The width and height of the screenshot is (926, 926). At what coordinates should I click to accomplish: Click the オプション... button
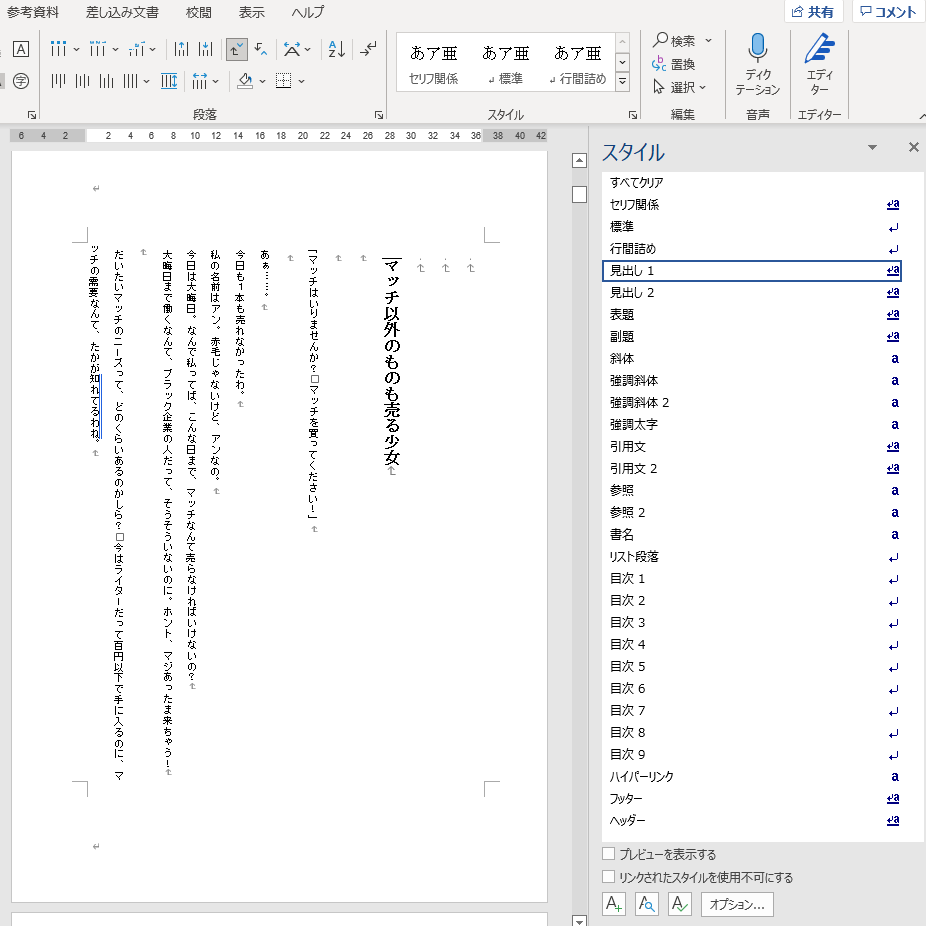737,904
